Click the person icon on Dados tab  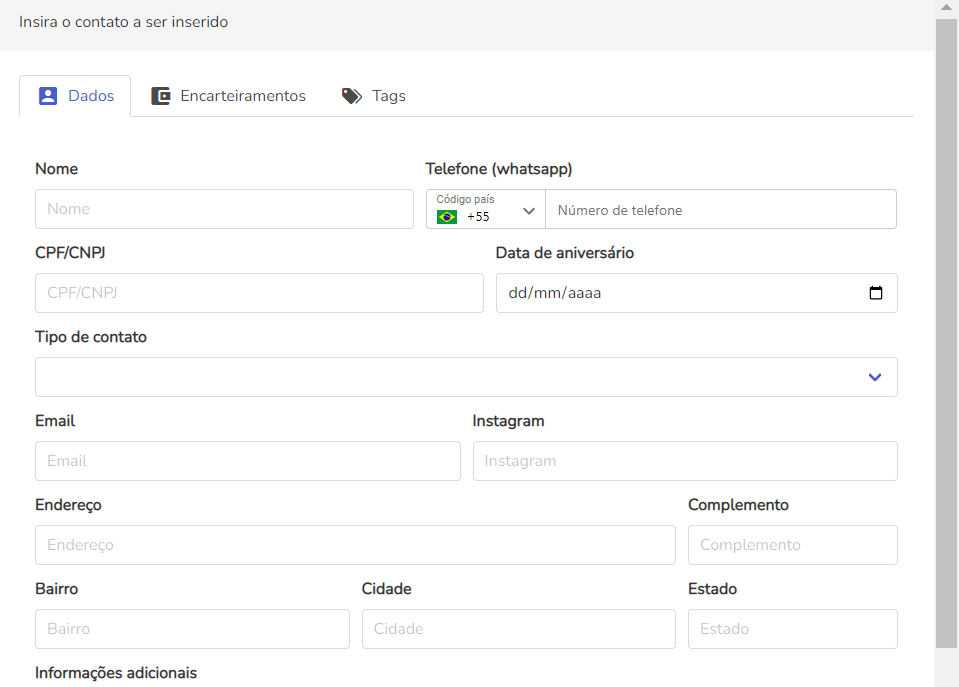click(48, 96)
